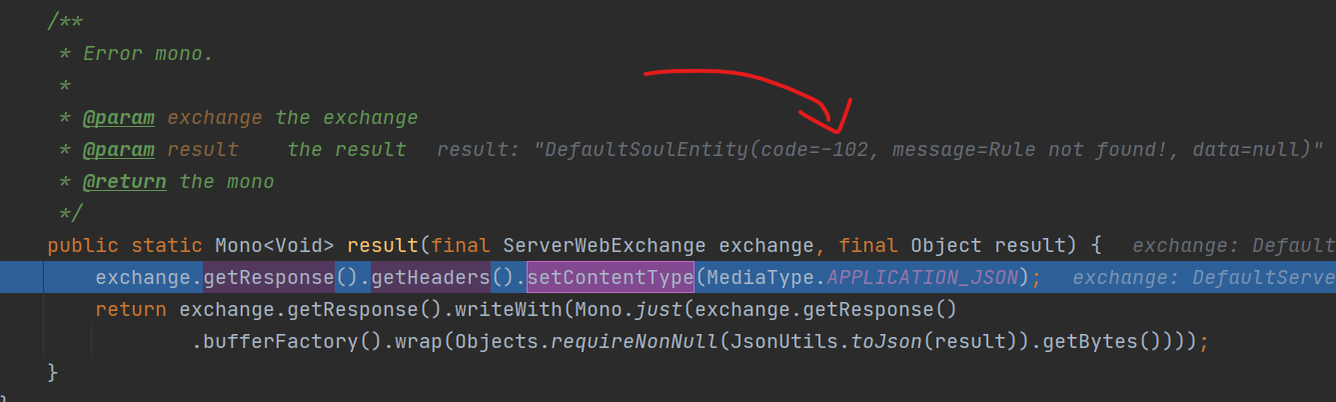This screenshot has height=402, width=1336.
Task: Click the inline debug hint showing DefaultSoulEntity
Action: pos(880,149)
